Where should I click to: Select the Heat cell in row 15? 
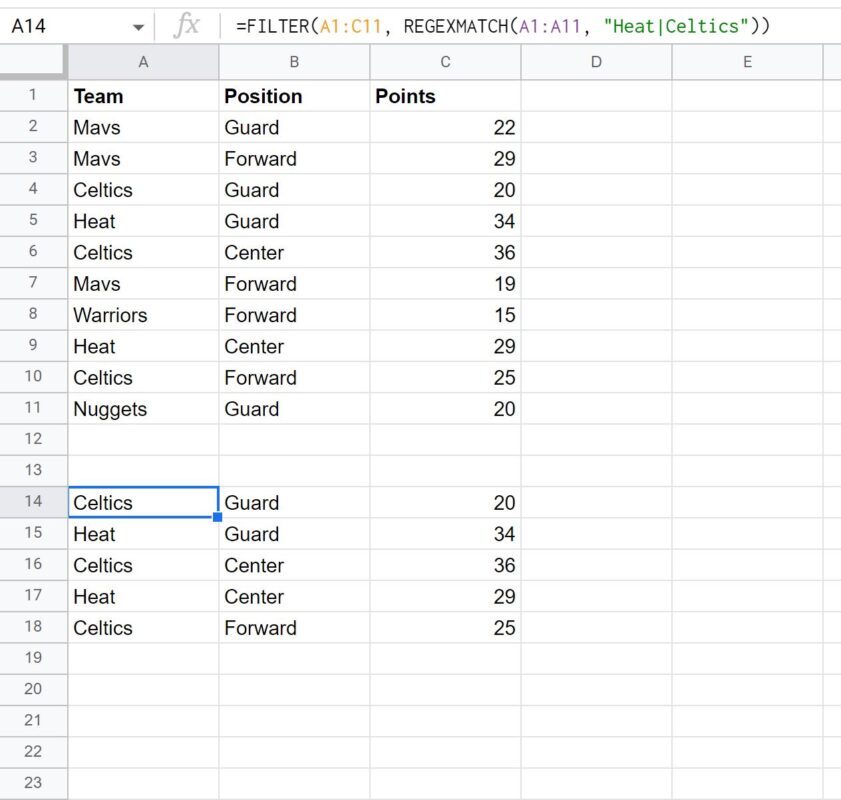(143, 534)
